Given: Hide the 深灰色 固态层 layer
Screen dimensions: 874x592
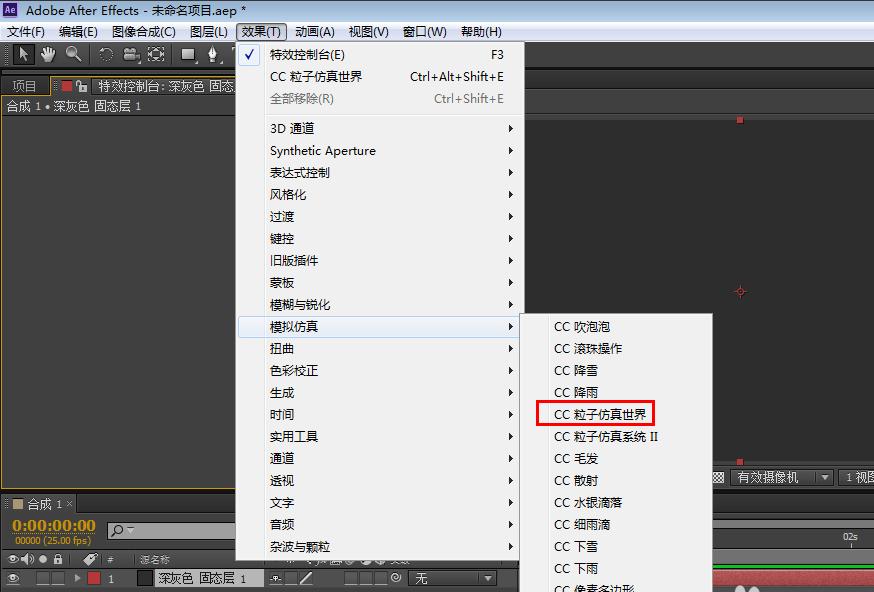Looking at the screenshot, I should pyautogui.click(x=15, y=577).
